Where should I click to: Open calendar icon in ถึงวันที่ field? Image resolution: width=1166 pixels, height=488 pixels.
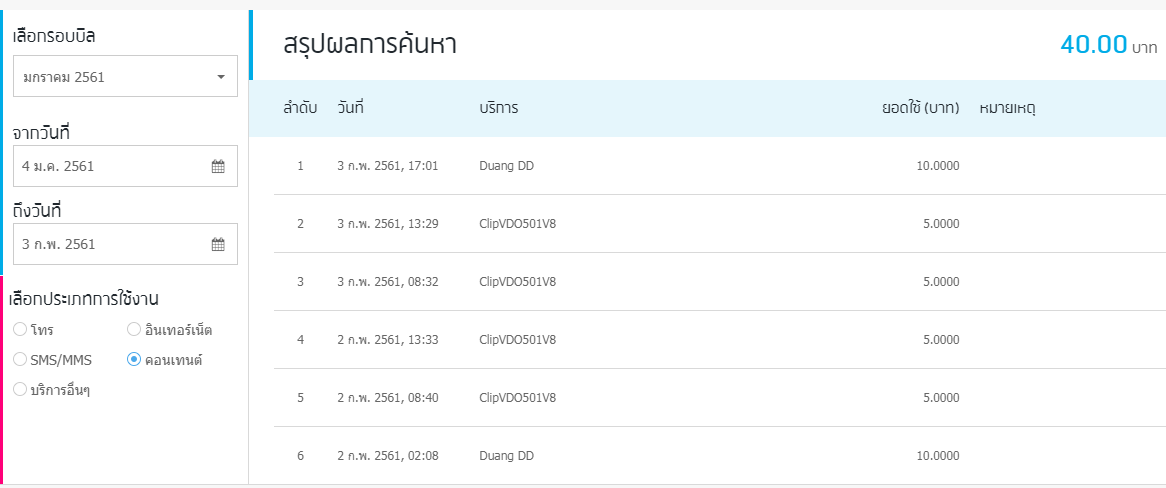pyautogui.click(x=218, y=244)
